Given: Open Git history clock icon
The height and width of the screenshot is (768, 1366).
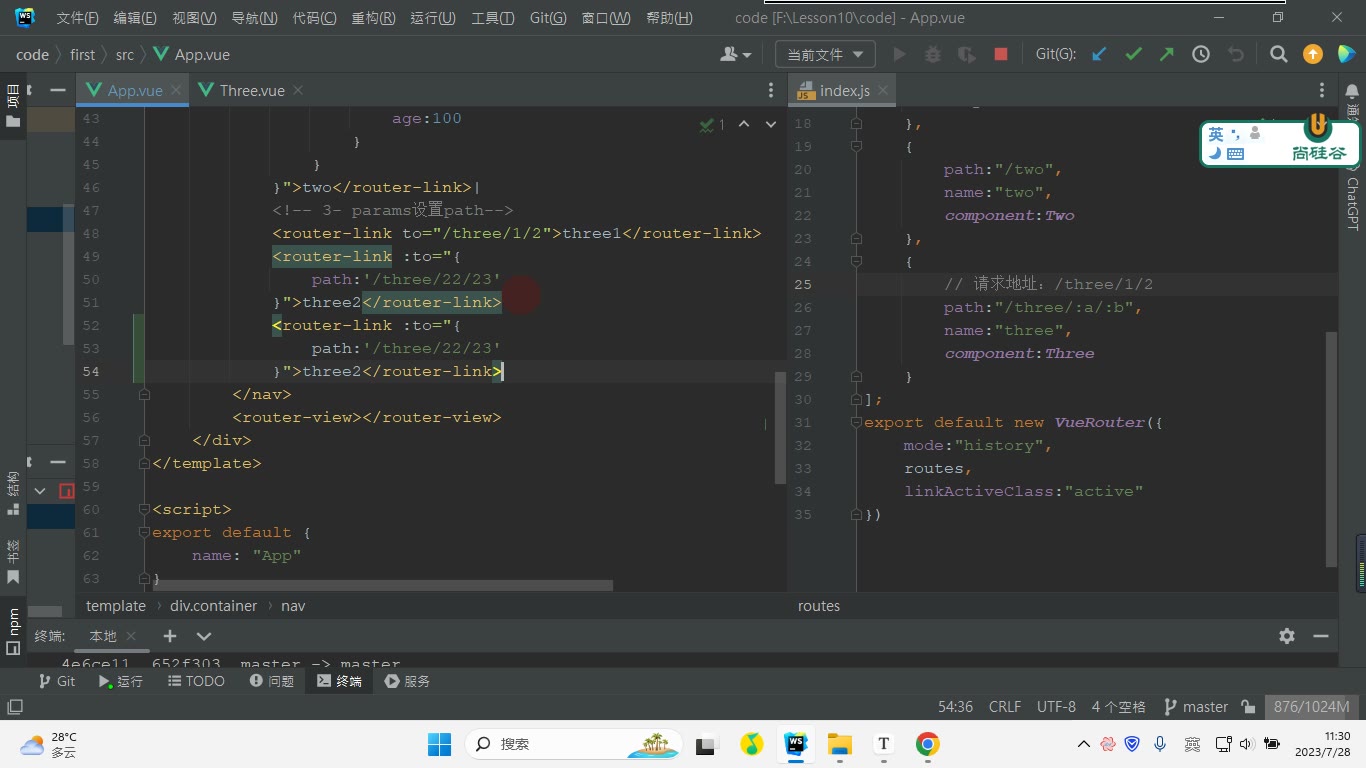Looking at the screenshot, I should [1201, 55].
